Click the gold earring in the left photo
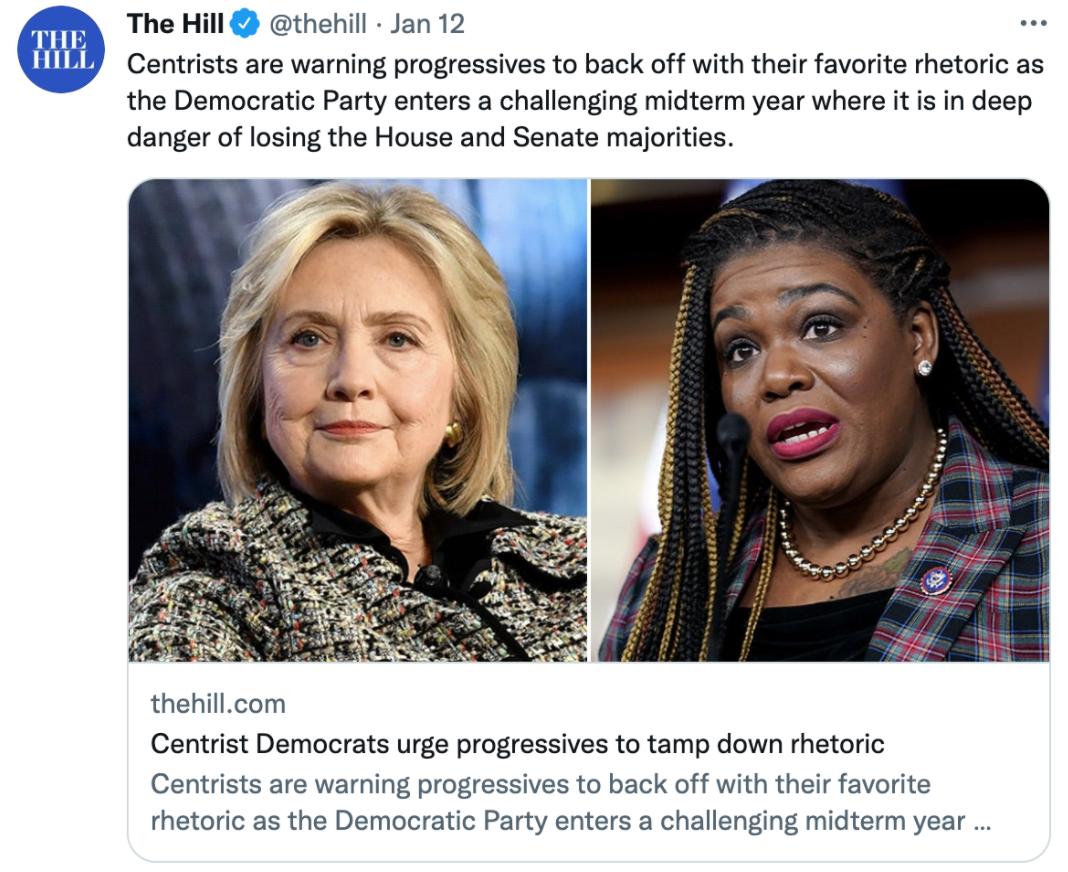 pyautogui.click(x=453, y=434)
